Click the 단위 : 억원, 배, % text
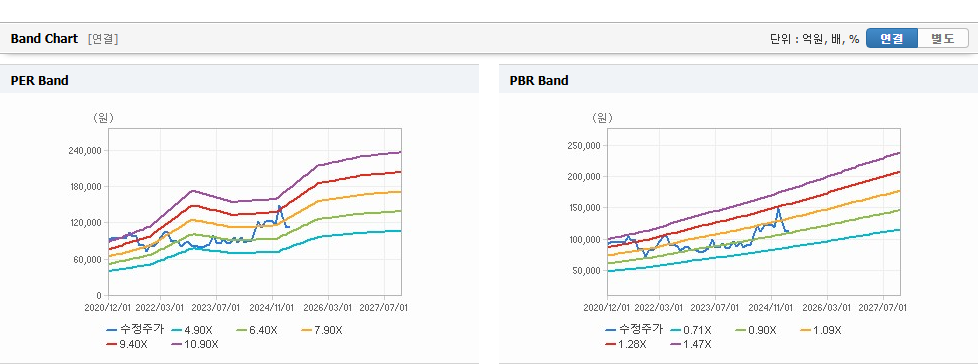Screen dimensions: 978x364 [x=815, y=39]
